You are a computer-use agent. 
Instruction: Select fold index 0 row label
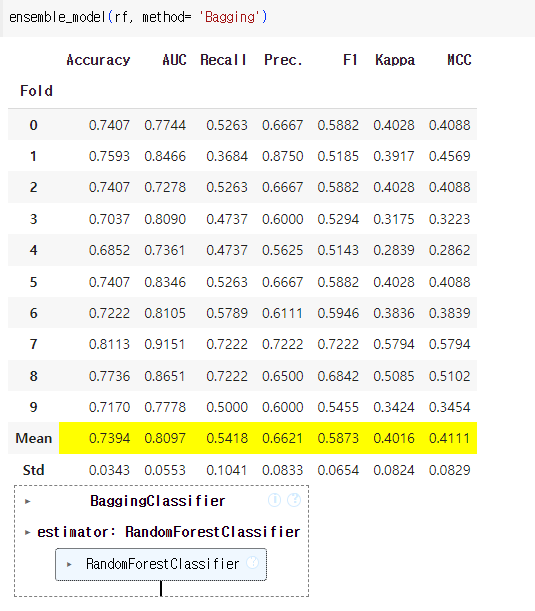(34, 125)
